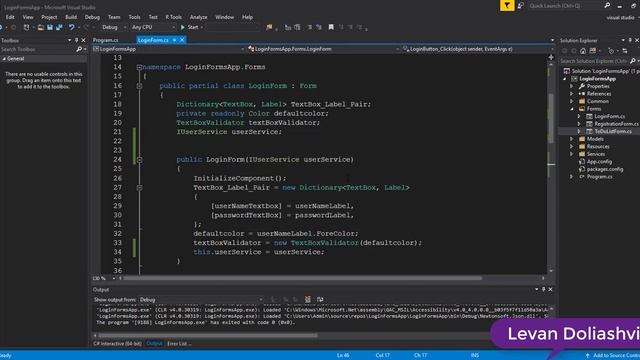Open the Analyze menu
This screenshot has width=640, height=360.
tap(198, 17)
